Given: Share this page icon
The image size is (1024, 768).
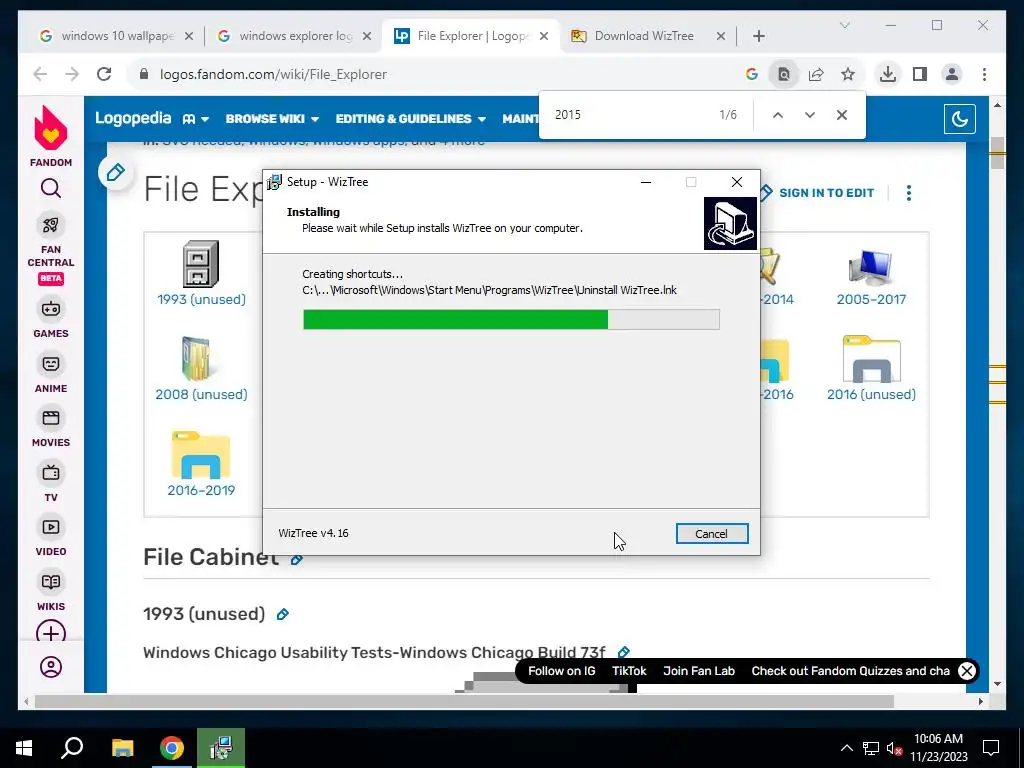Looking at the screenshot, I should point(816,74).
